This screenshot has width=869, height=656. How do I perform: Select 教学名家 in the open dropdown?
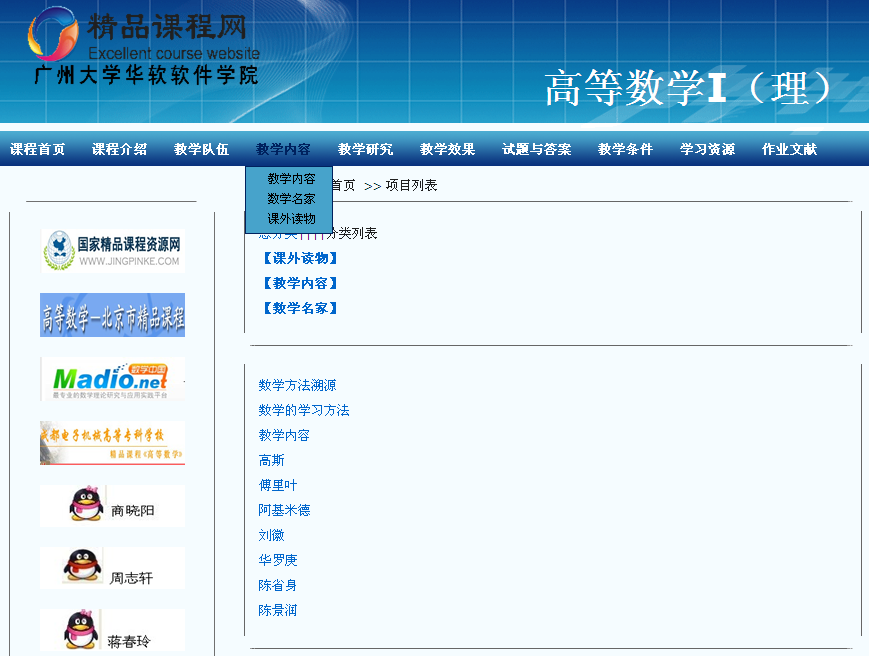tap(291, 198)
